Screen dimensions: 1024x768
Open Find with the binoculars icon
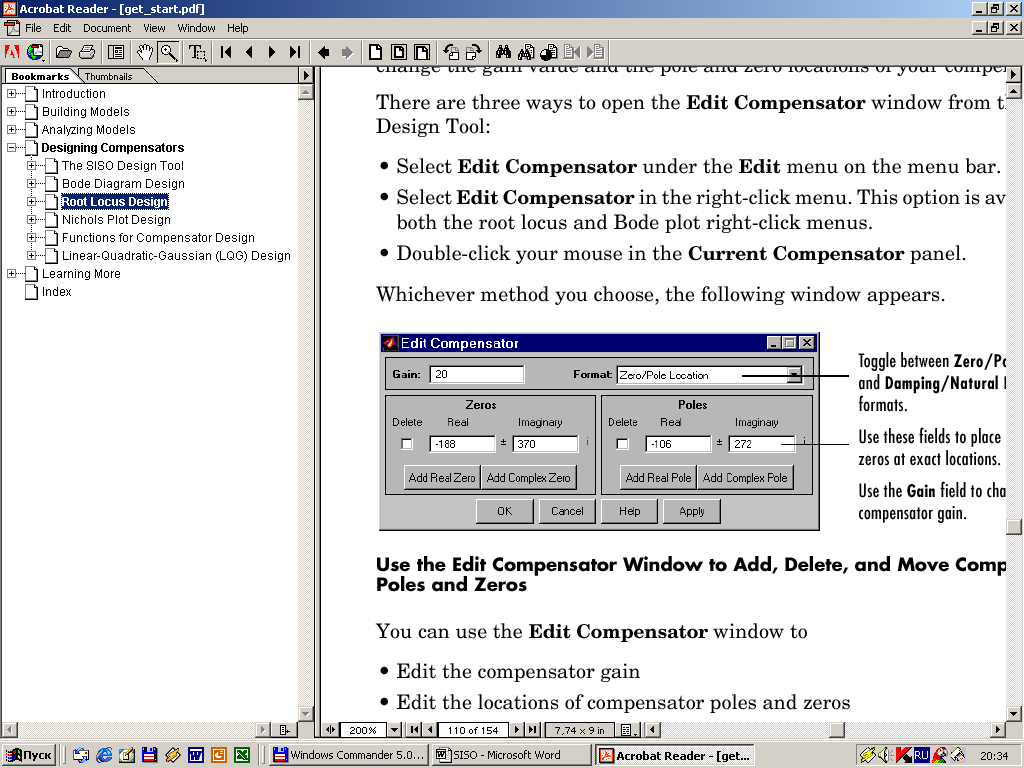point(503,52)
